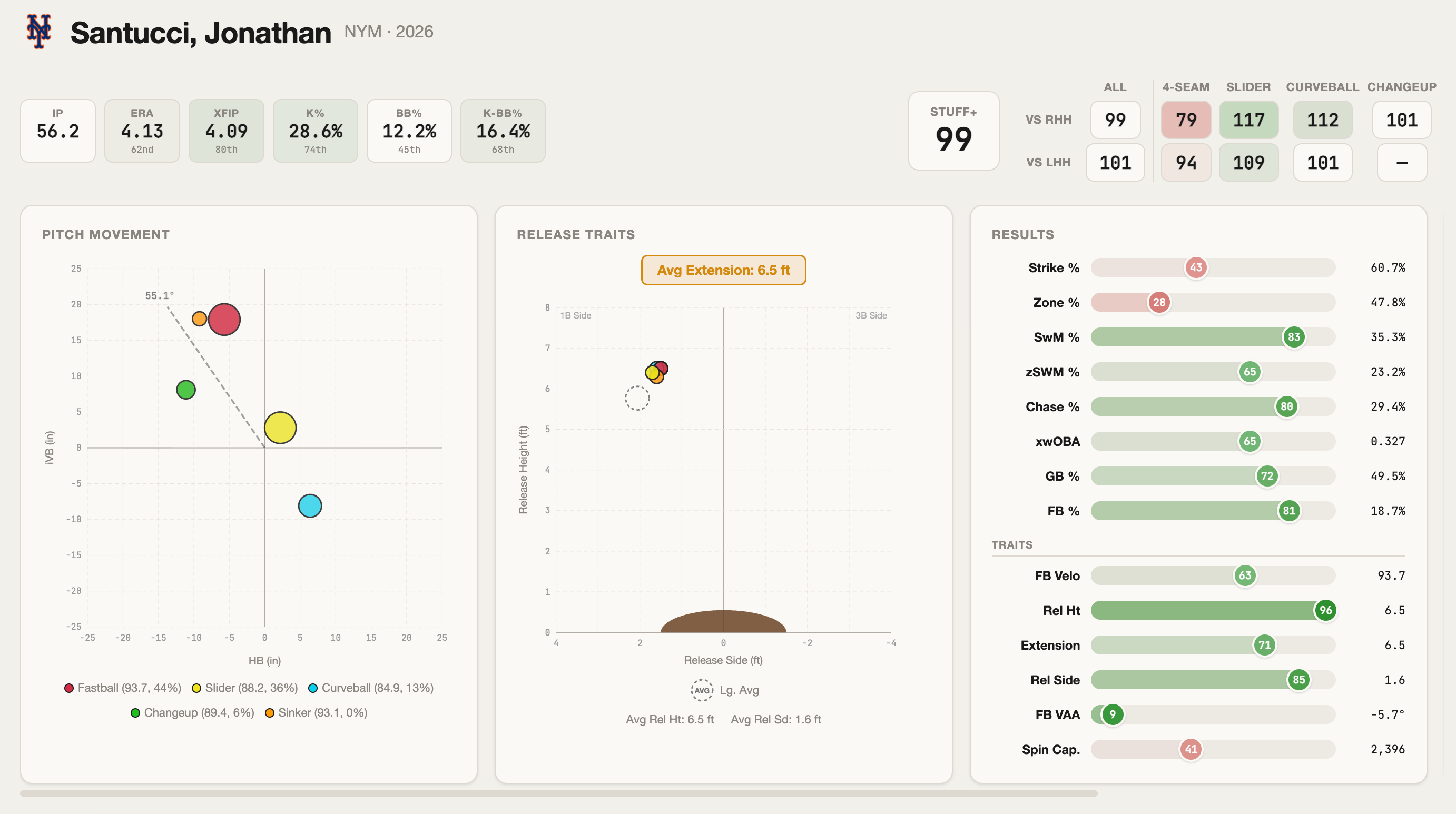Click 4-Seam vs RHH value 79
This screenshot has width=1456, height=814.
pyautogui.click(x=1186, y=120)
